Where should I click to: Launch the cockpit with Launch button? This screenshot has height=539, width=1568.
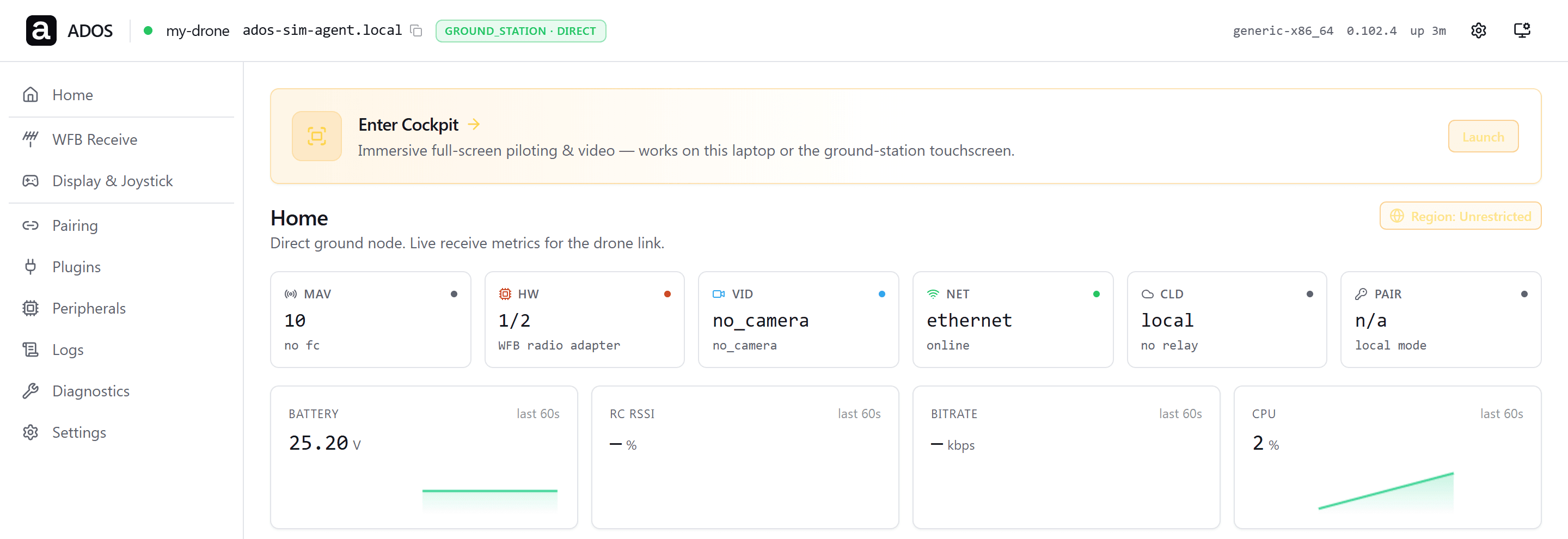pyautogui.click(x=1483, y=137)
